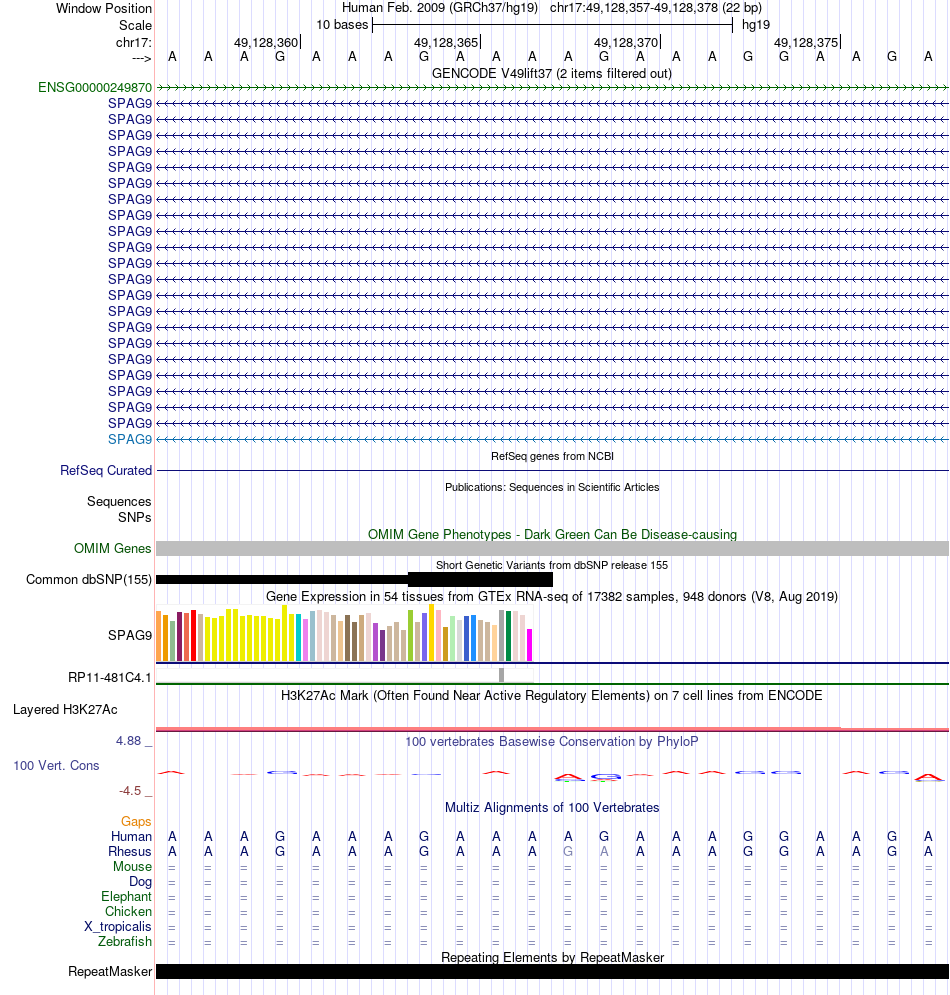Click the Mouse alignment row label
The height and width of the screenshot is (995, 950).
133,866
